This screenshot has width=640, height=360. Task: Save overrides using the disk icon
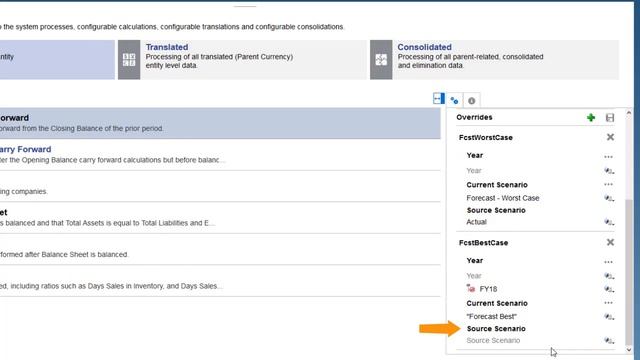[x=610, y=118]
